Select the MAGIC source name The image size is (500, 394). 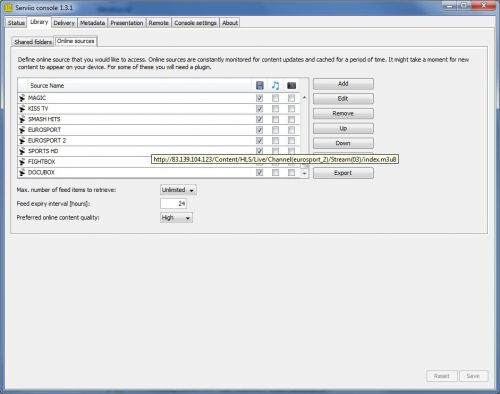click(x=37, y=98)
